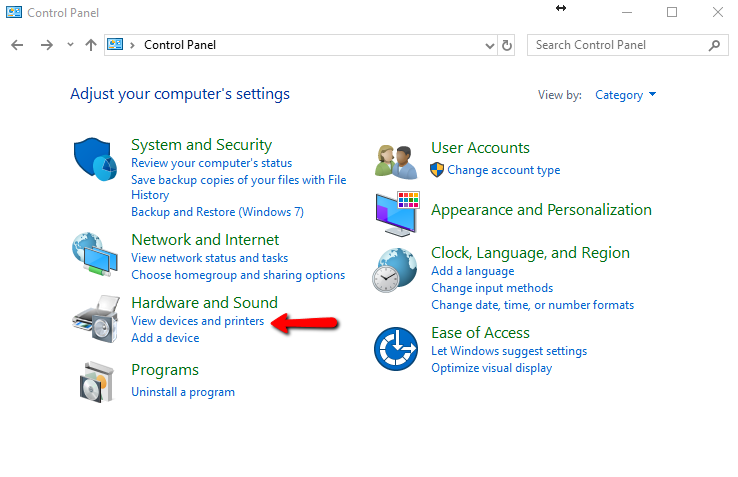738x477 pixels.
Task: Click the search magnifier icon
Action: coord(714,45)
